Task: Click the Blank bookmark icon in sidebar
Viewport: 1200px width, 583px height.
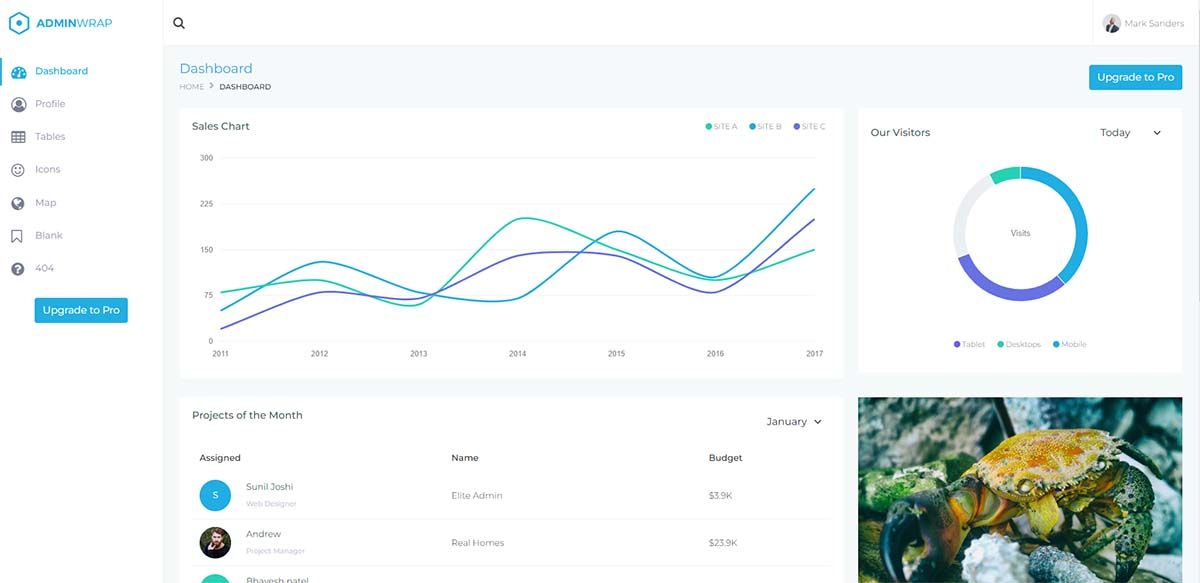Action: coord(17,236)
